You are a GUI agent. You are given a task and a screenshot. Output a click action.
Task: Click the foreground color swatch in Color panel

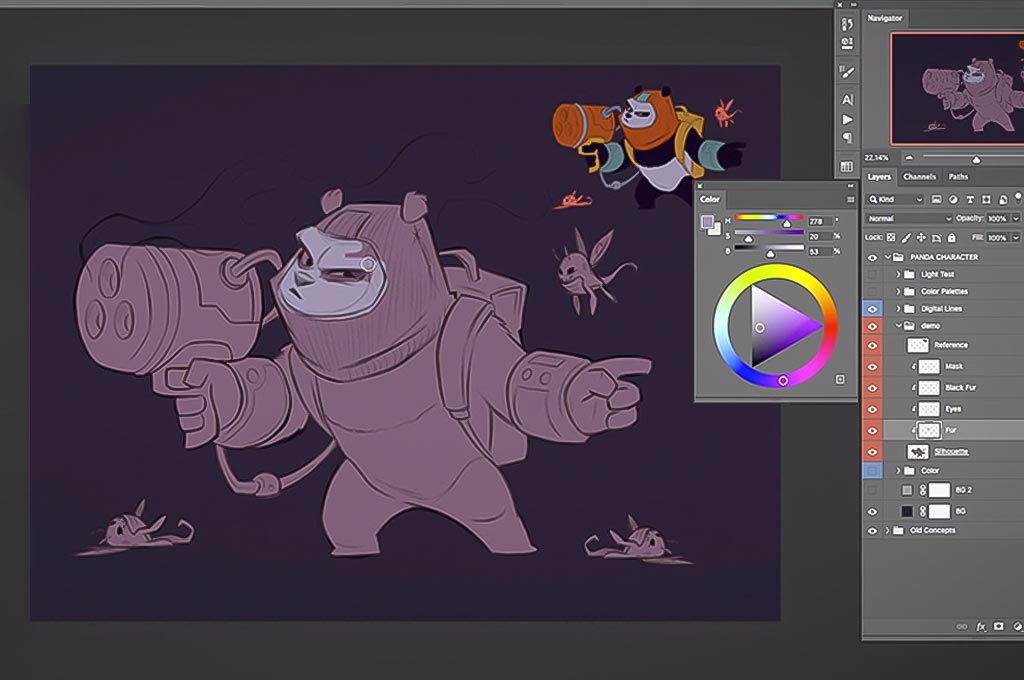pos(707,222)
